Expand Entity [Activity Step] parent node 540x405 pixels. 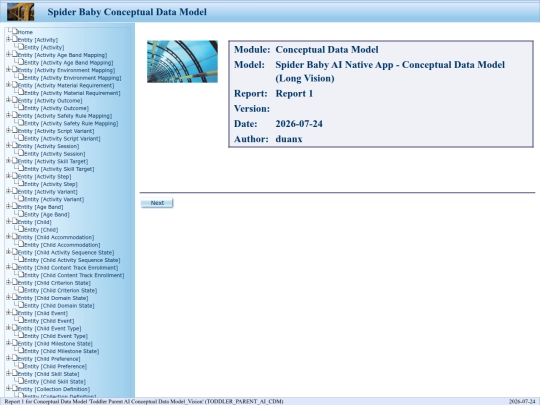click(9, 176)
